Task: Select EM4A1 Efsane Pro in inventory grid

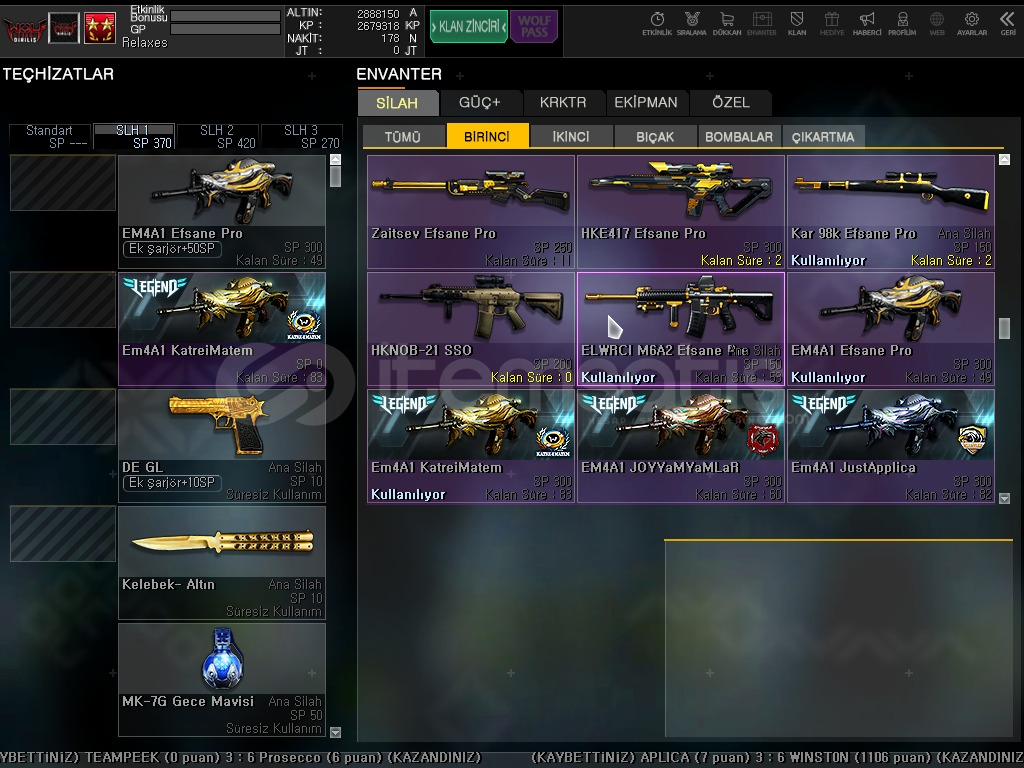Action: [x=891, y=329]
